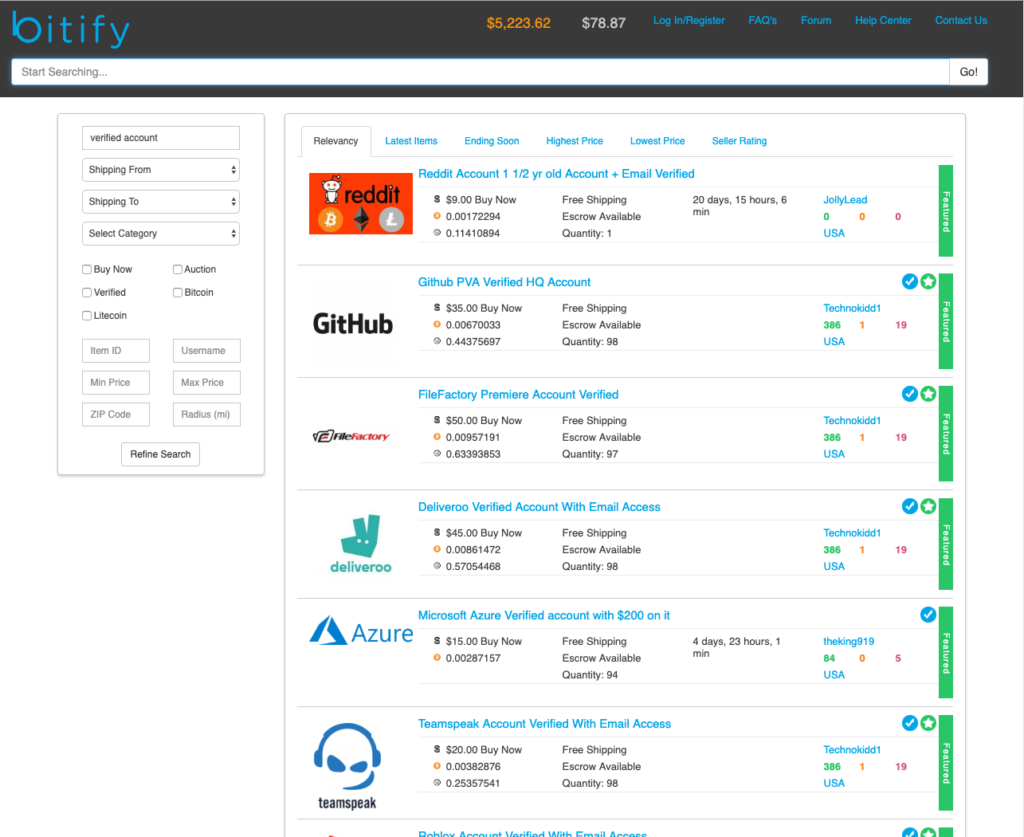Click Featured ribbon on FileFactory listing
This screenshot has width=1024, height=837.
[946, 434]
